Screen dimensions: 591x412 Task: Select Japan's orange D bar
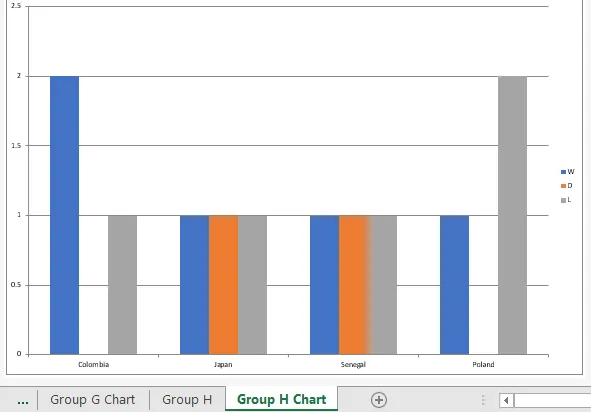click(224, 285)
